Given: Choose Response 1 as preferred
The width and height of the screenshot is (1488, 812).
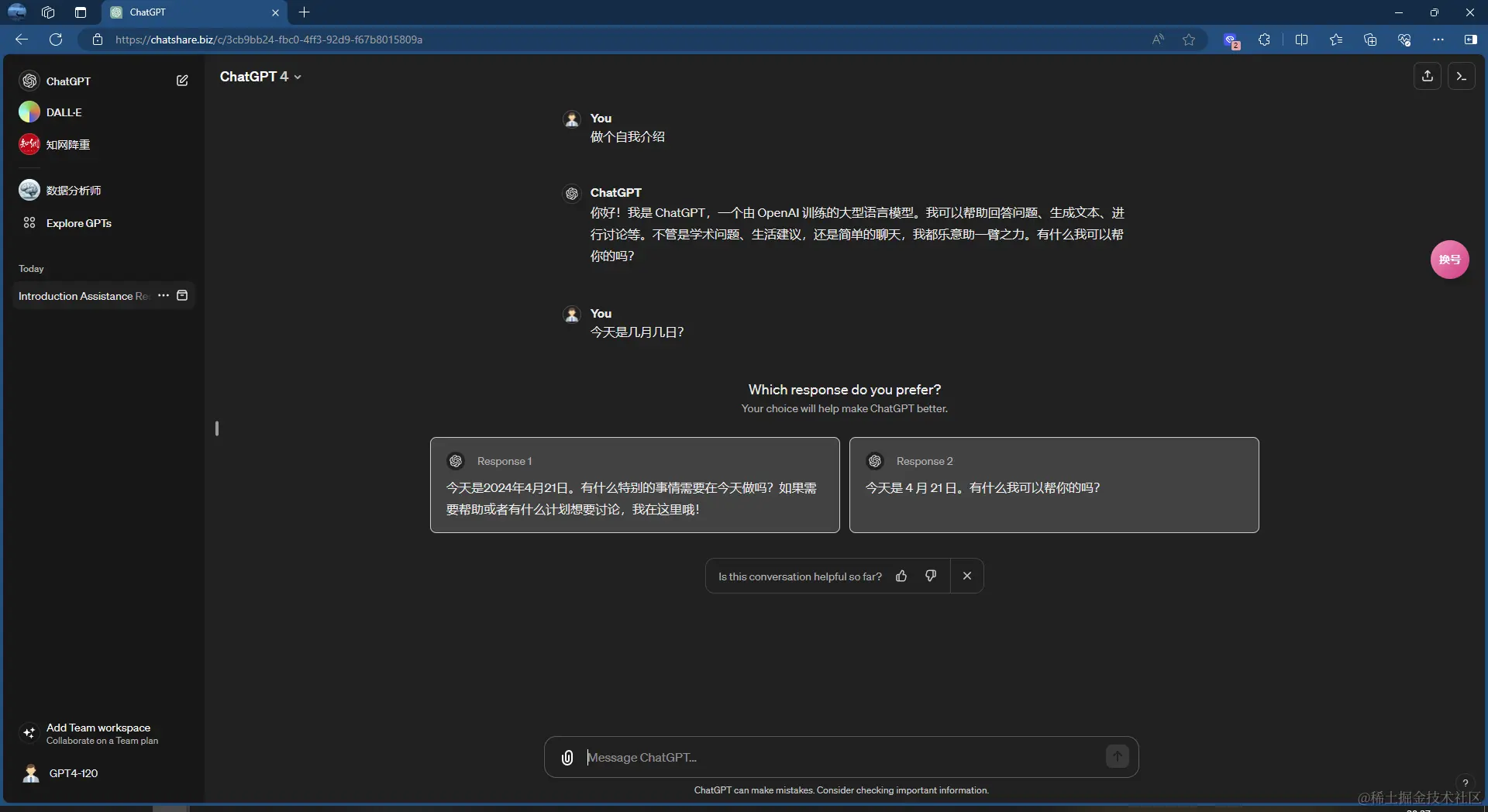Looking at the screenshot, I should tap(635, 485).
